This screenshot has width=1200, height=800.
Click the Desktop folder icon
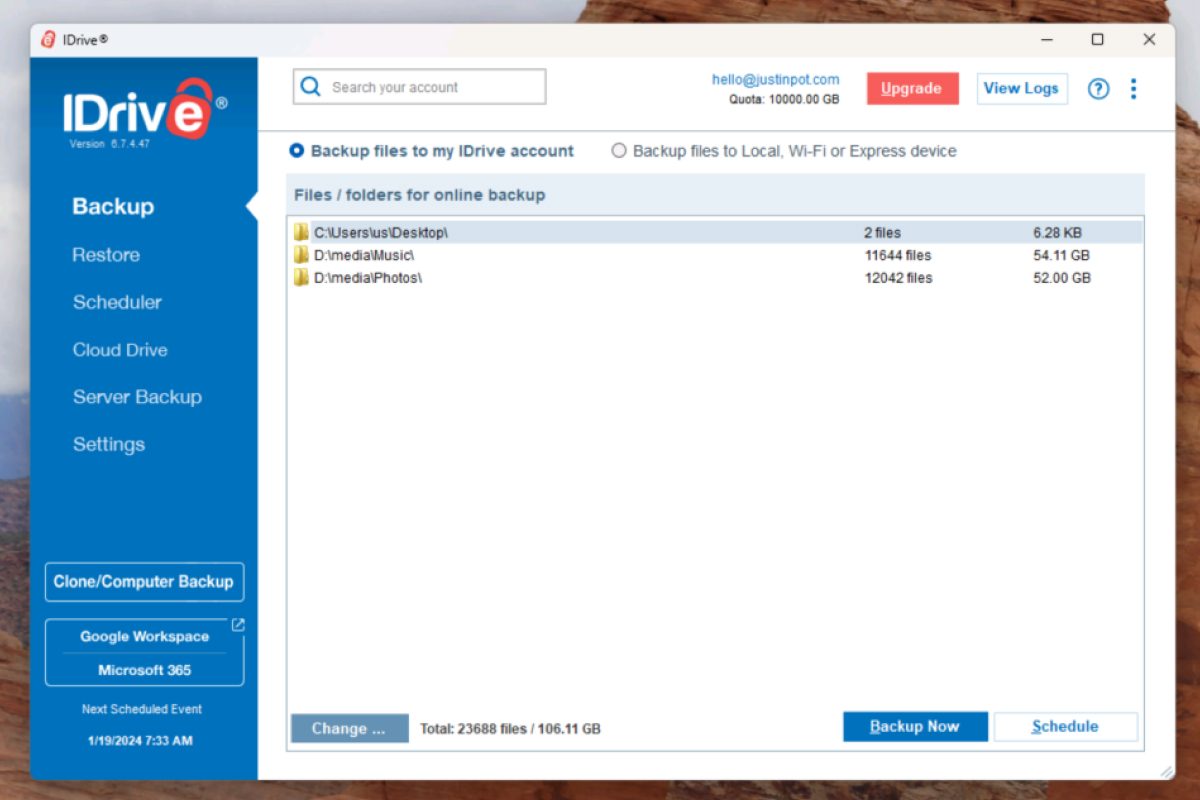[301, 232]
